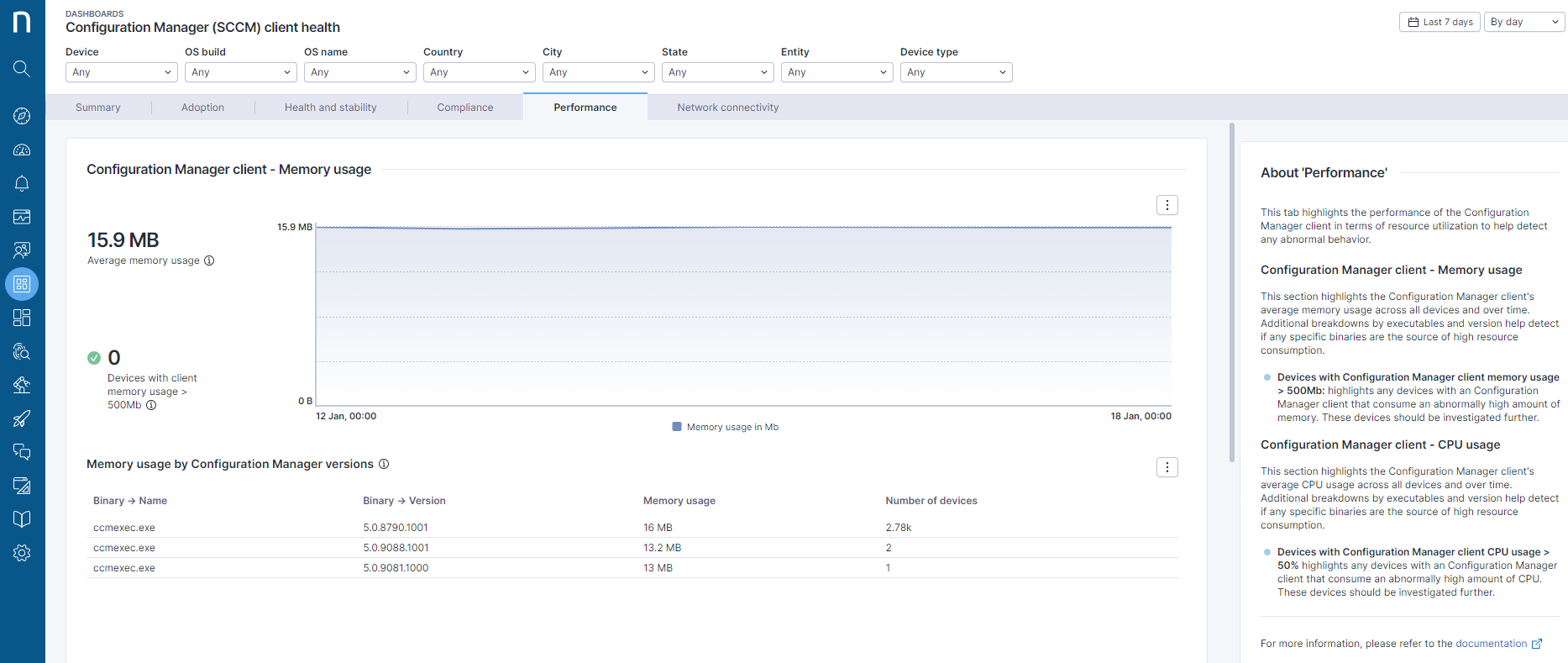Viewport: 1568px width, 663px height.
Task: Select the Performance tab
Action: (x=585, y=108)
